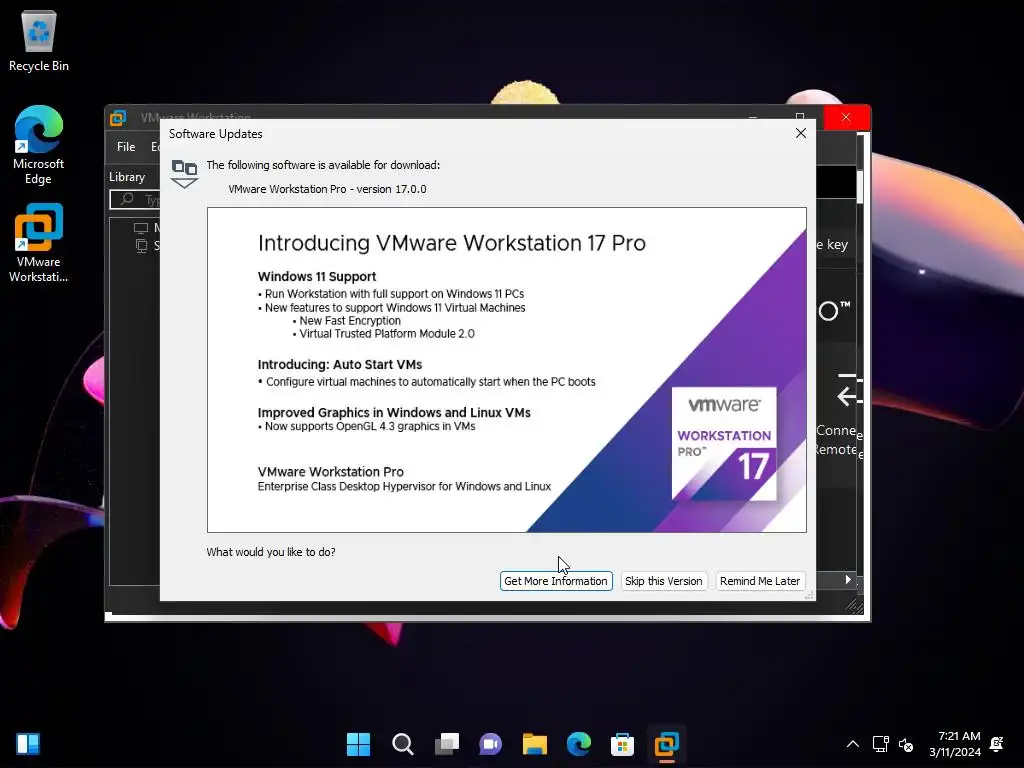Show hidden system tray icons
This screenshot has width=1024, height=768.
(853, 744)
